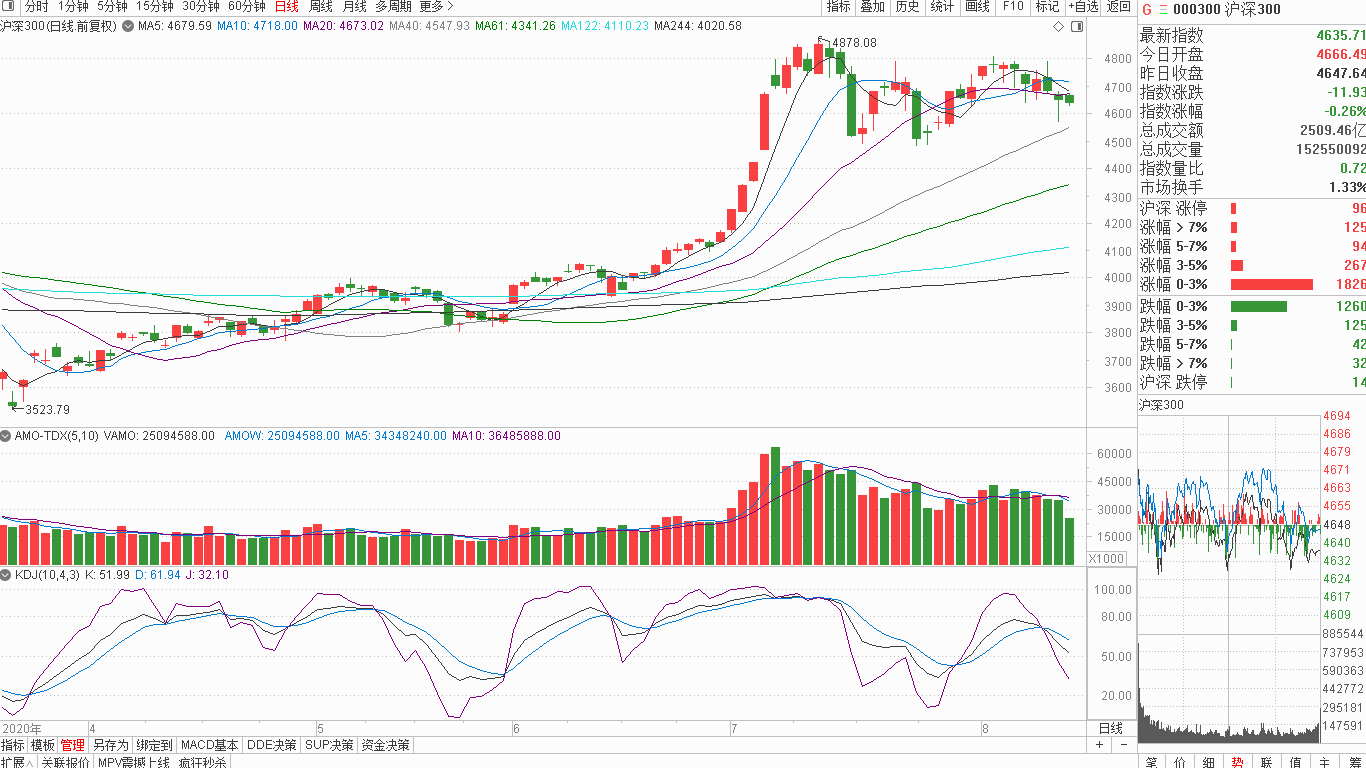Open F10 company info
This screenshot has height=768, width=1366.
coord(1013,7)
